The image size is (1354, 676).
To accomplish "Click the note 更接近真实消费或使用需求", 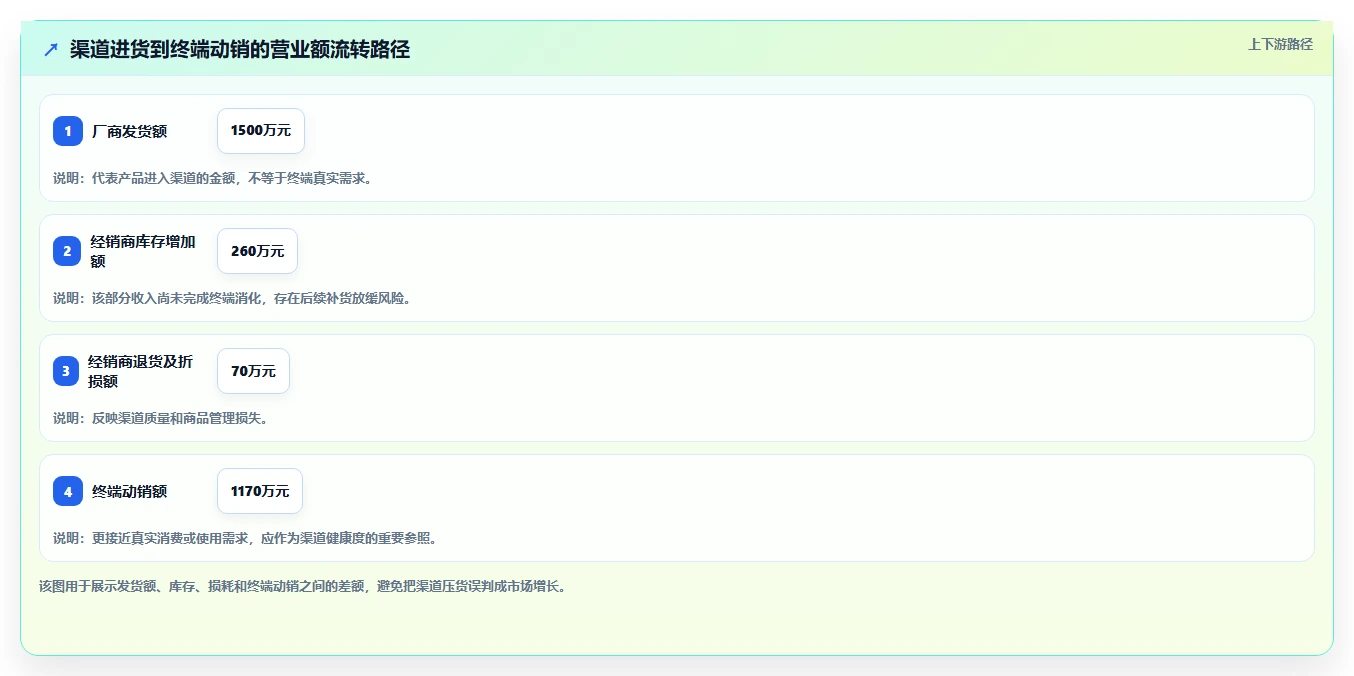I will tap(170, 538).
